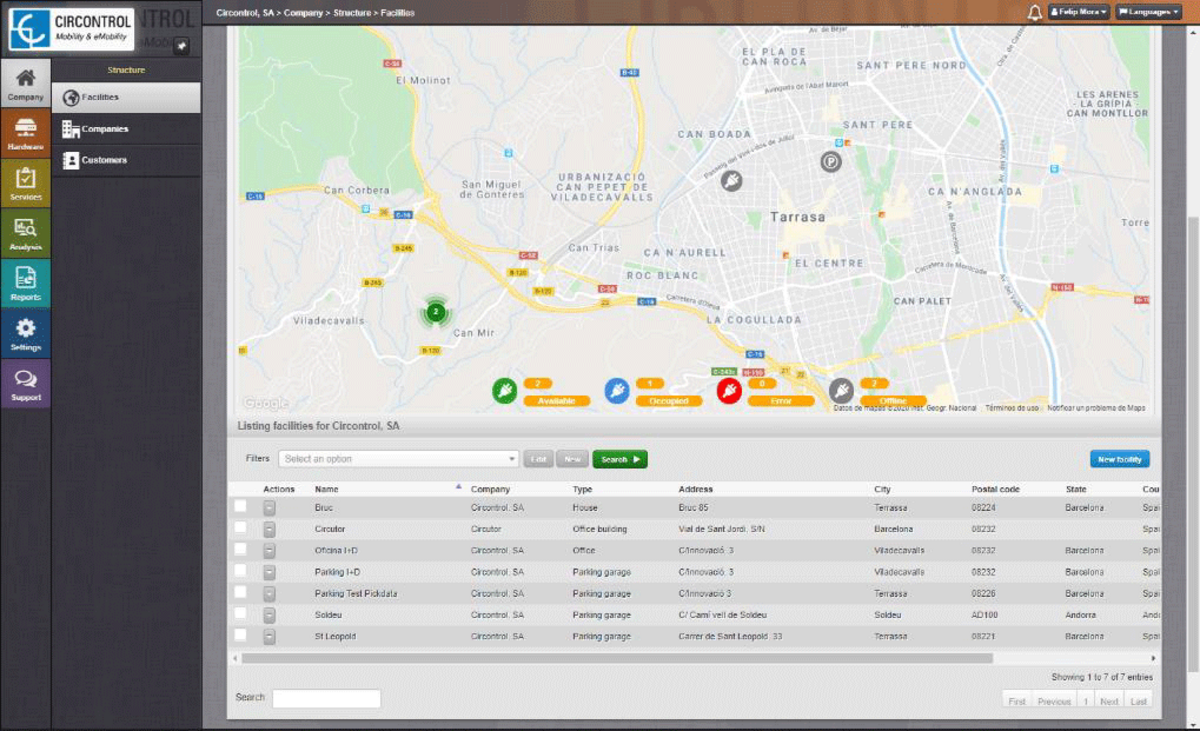Sort table by Type column
The image size is (1200, 731).
[582, 489]
